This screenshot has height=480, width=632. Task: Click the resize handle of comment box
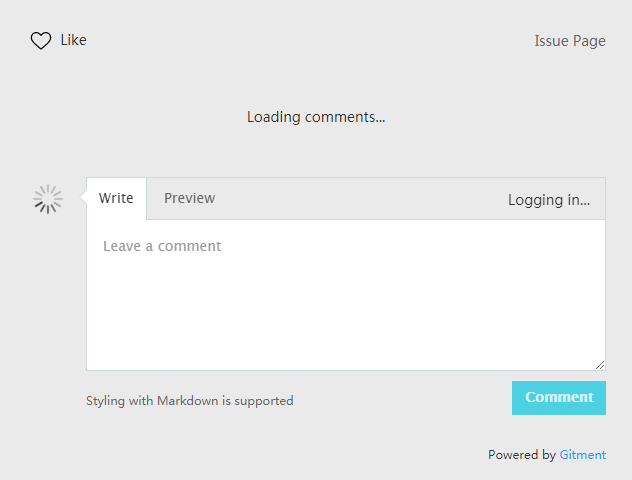(x=600, y=365)
